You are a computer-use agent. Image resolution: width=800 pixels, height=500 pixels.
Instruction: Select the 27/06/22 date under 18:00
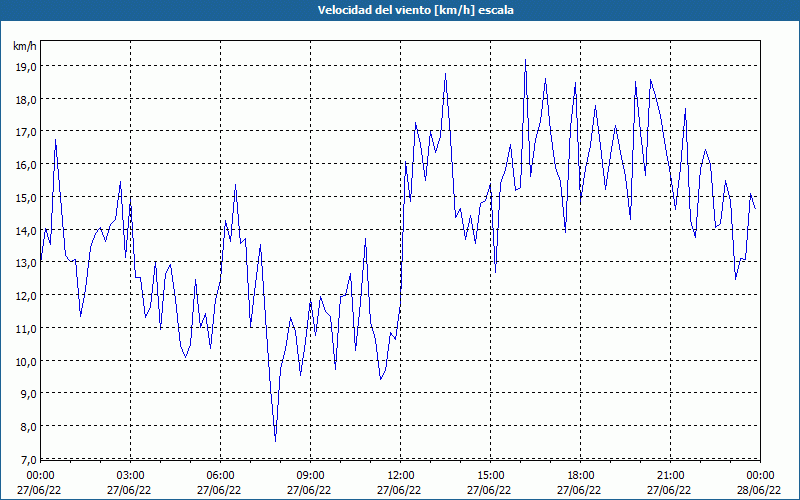click(x=579, y=490)
